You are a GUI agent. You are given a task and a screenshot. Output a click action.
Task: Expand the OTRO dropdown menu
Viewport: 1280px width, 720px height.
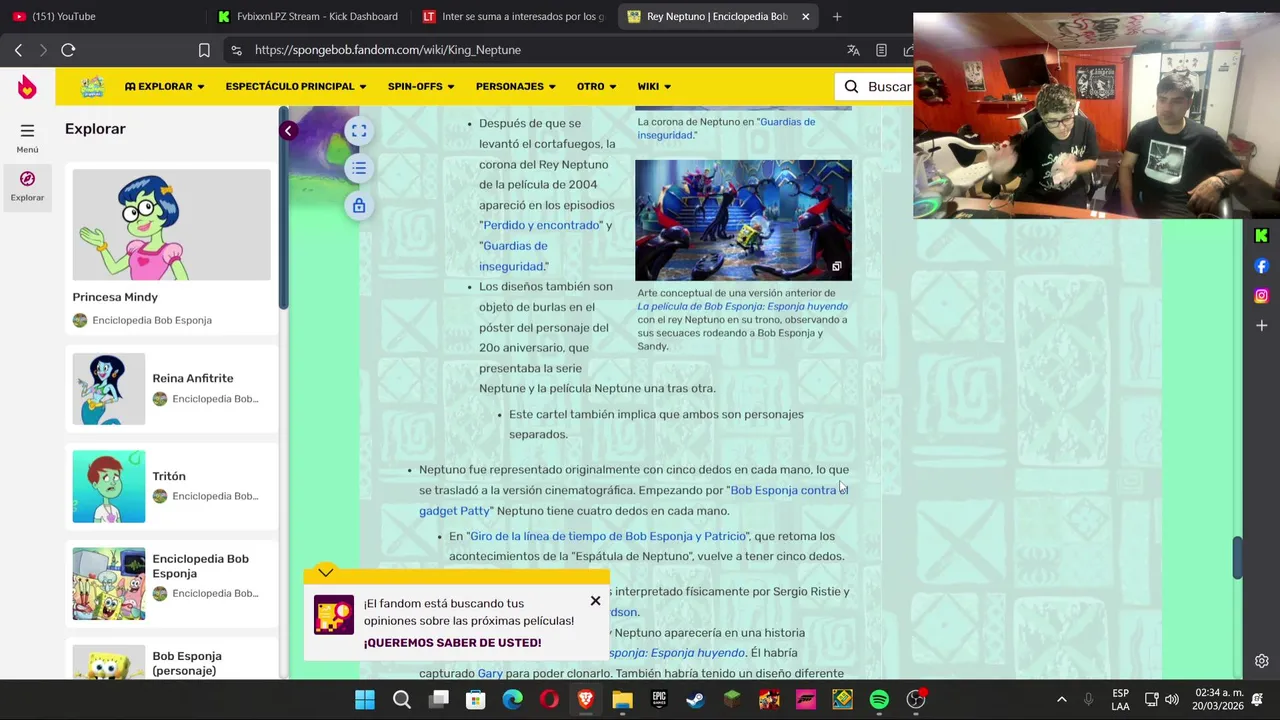597,87
